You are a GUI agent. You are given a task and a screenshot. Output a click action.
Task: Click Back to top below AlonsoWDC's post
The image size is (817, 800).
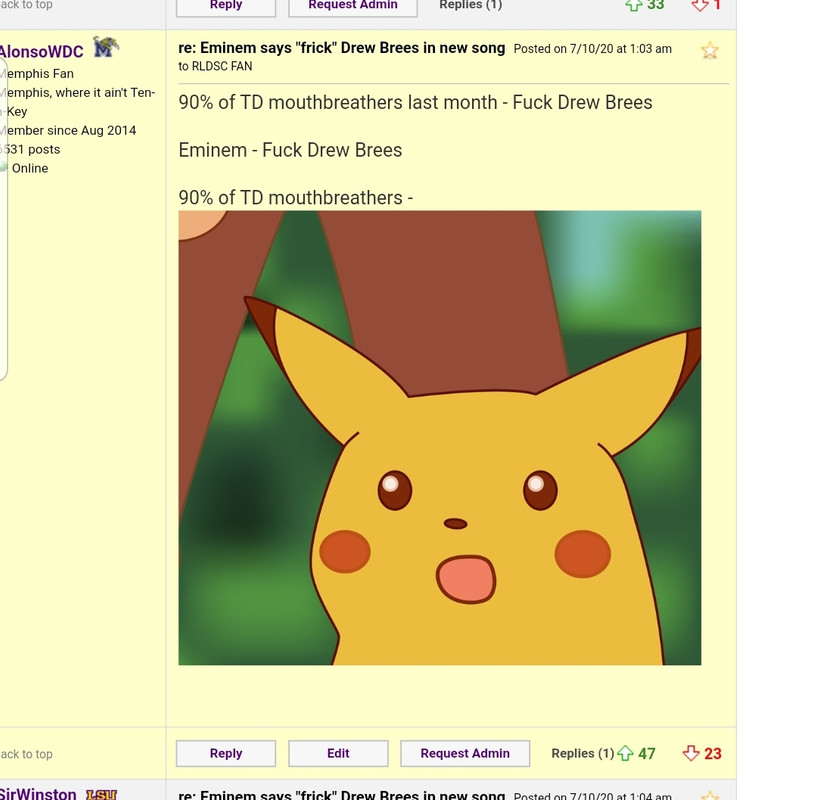(x=26, y=754)
